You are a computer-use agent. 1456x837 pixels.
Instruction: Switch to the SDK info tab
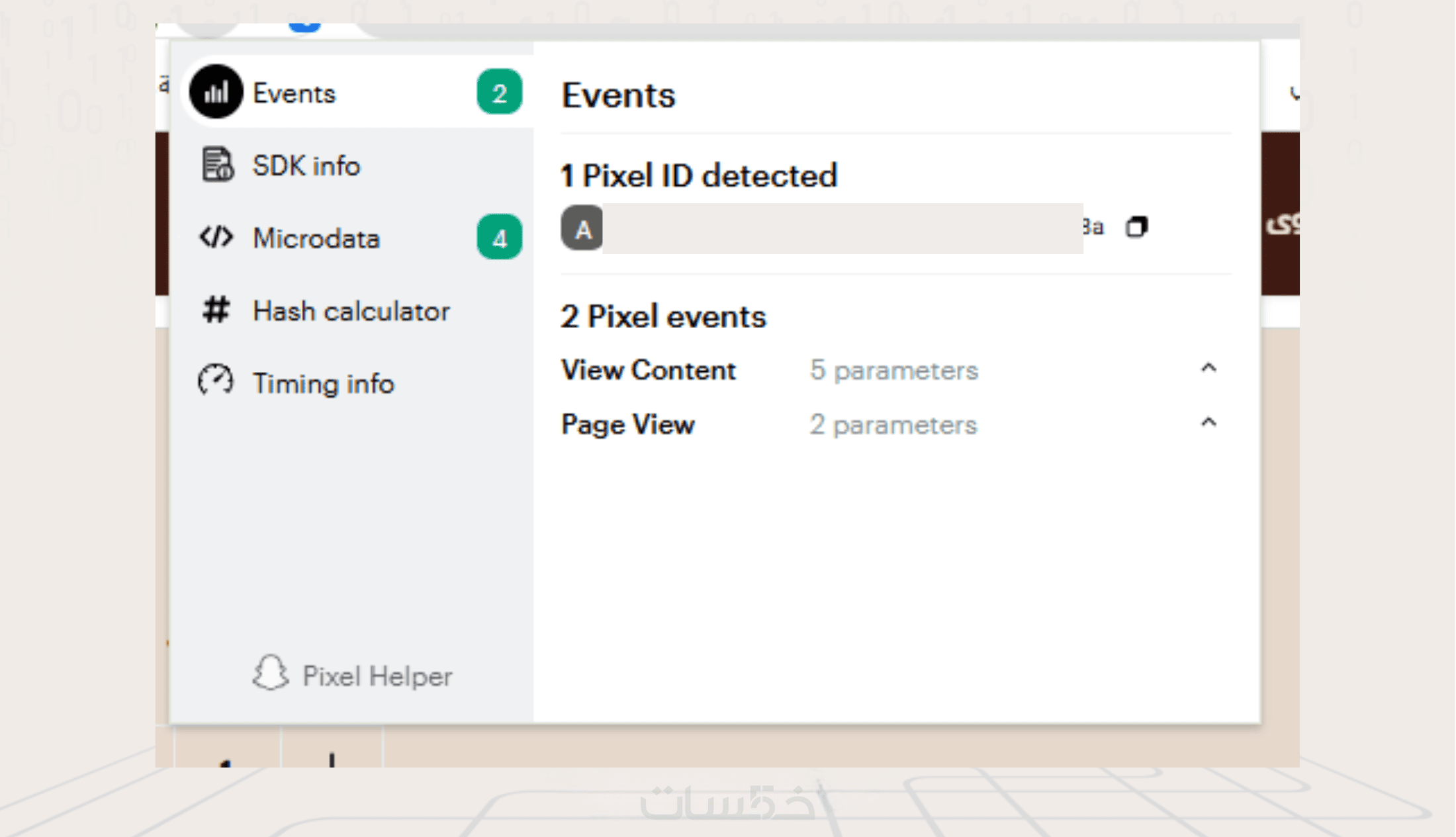point(306,165)
